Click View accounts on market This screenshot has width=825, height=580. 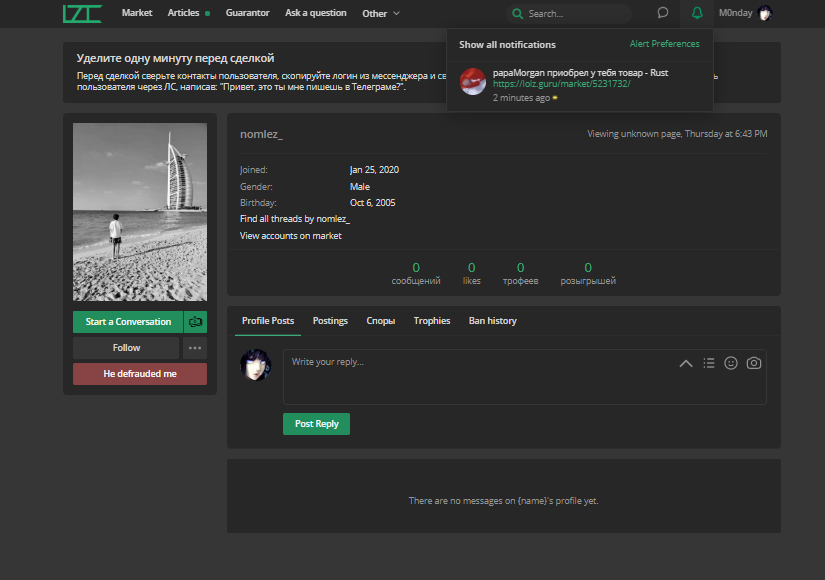click(x=291, y=236)
